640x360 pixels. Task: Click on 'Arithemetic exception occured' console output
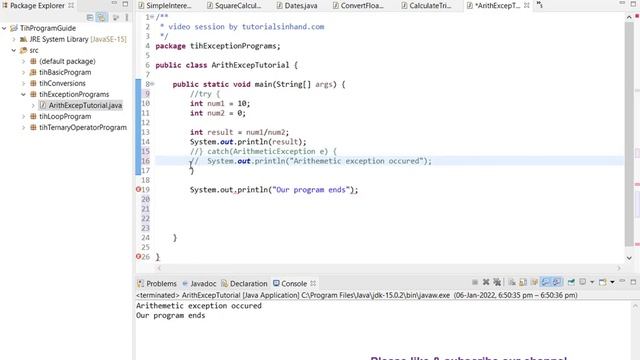coord(199,306)
